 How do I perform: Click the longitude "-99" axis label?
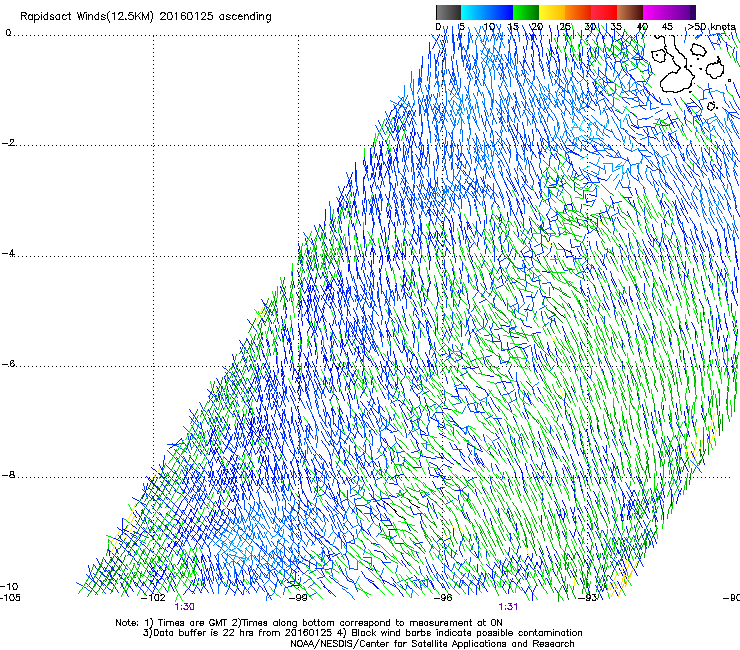pyautogui.click(x=298, y=598)
